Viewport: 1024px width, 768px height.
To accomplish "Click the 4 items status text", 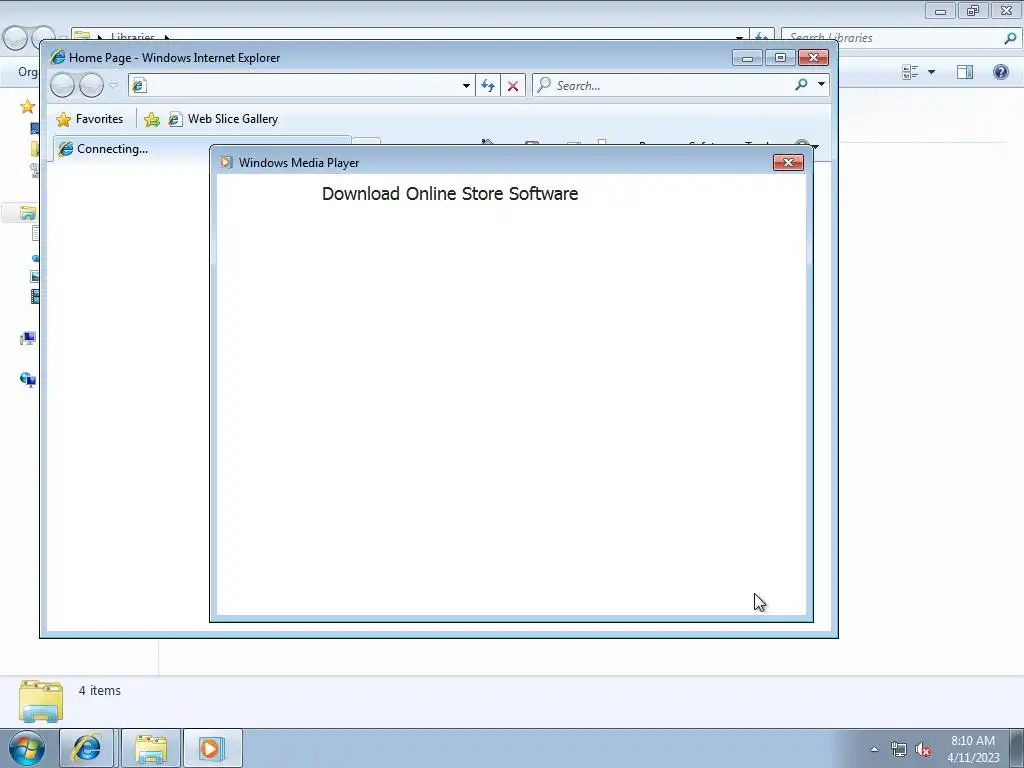I will tap(100, 690).
